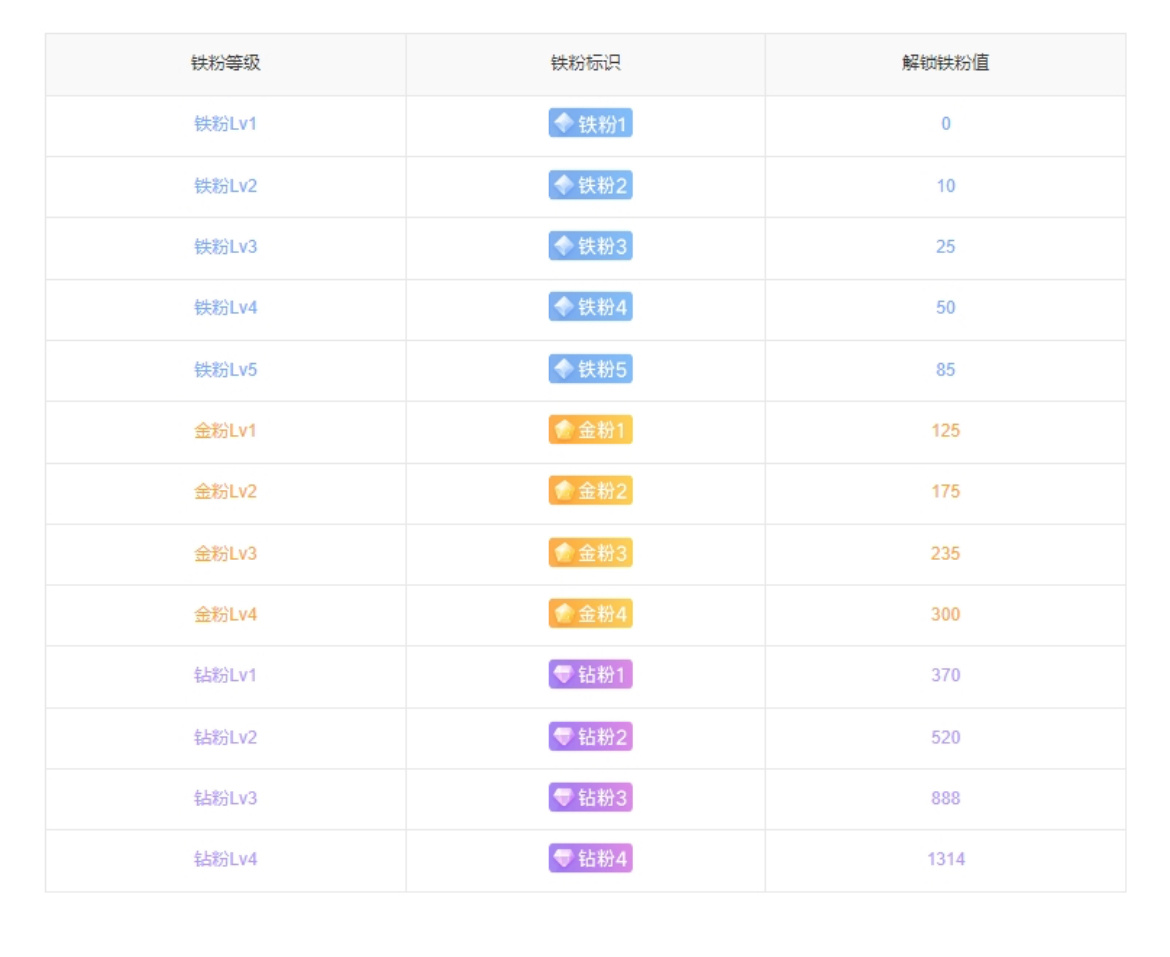
Task: Click the 金粉2 gold badge
Action: coord(590,491)
